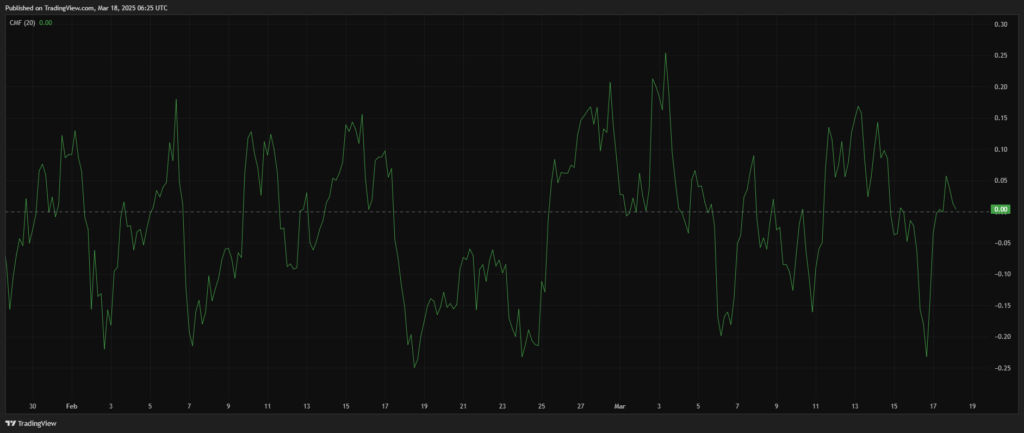Viewport: 1024px width, 433px height.
Task: Select the -0.20 level on value axis
Action: 999,337
